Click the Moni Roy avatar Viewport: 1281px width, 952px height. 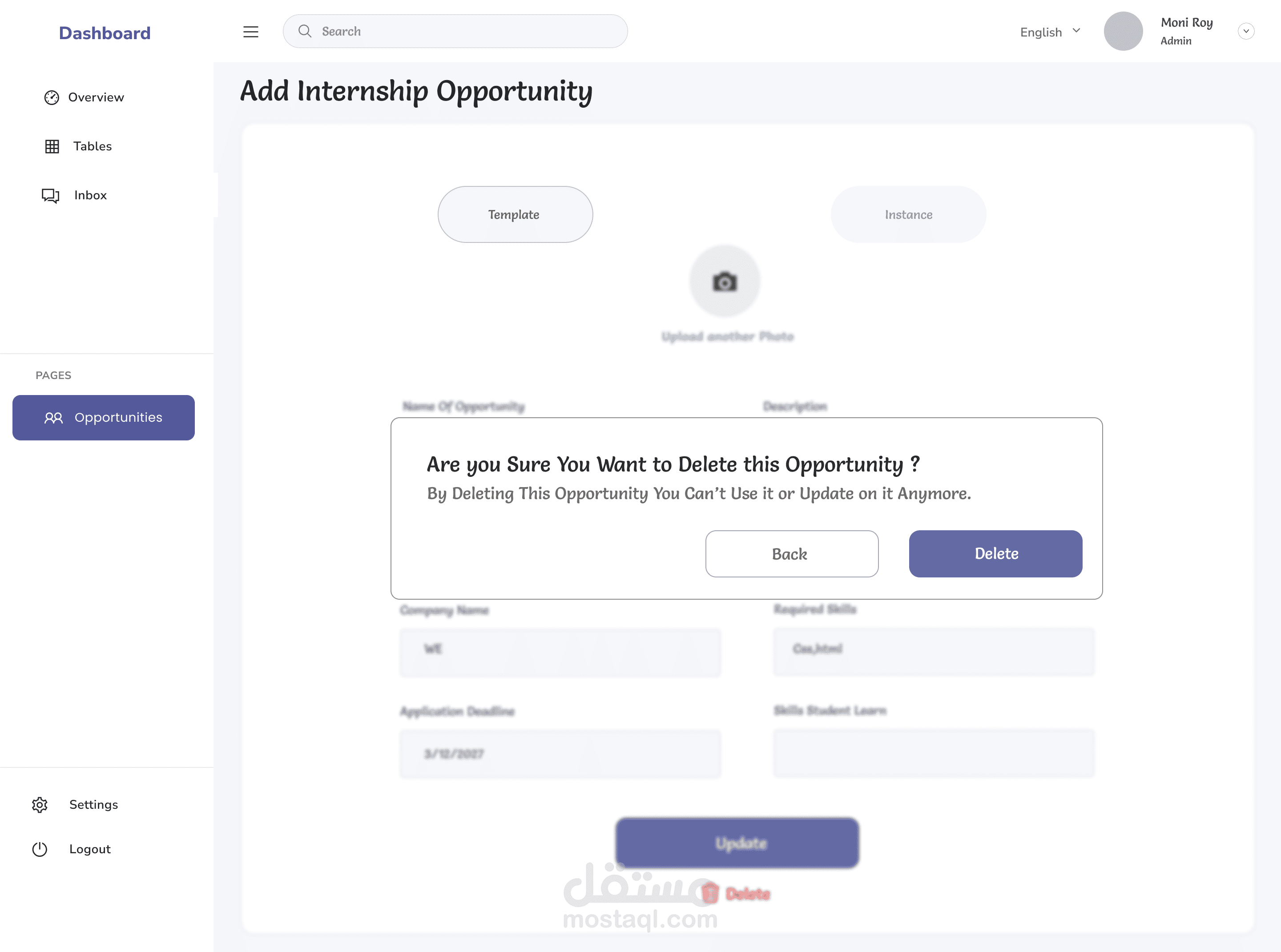point(1123,31)
